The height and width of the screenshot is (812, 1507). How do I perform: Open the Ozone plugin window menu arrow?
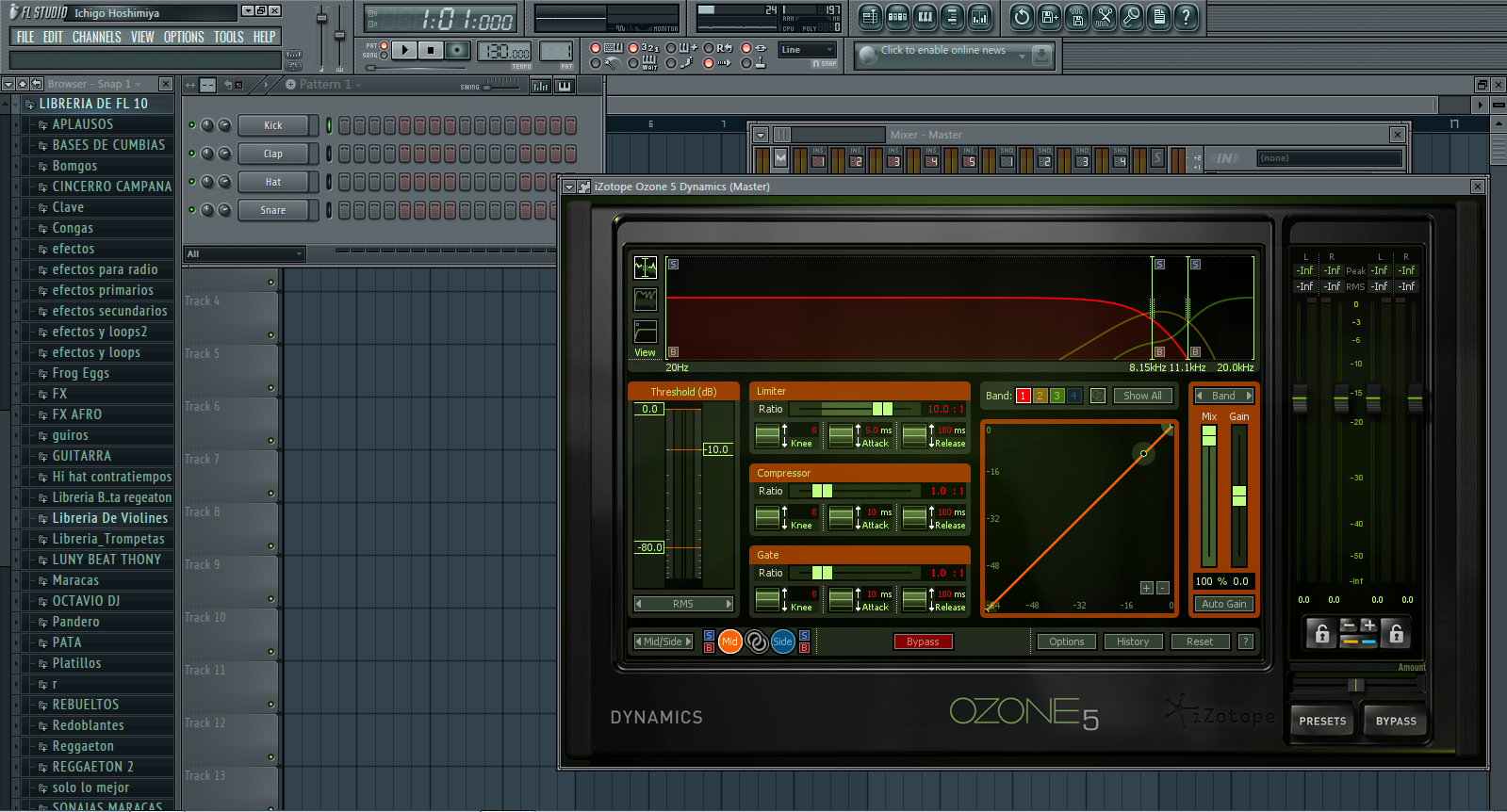click(569, 187)
